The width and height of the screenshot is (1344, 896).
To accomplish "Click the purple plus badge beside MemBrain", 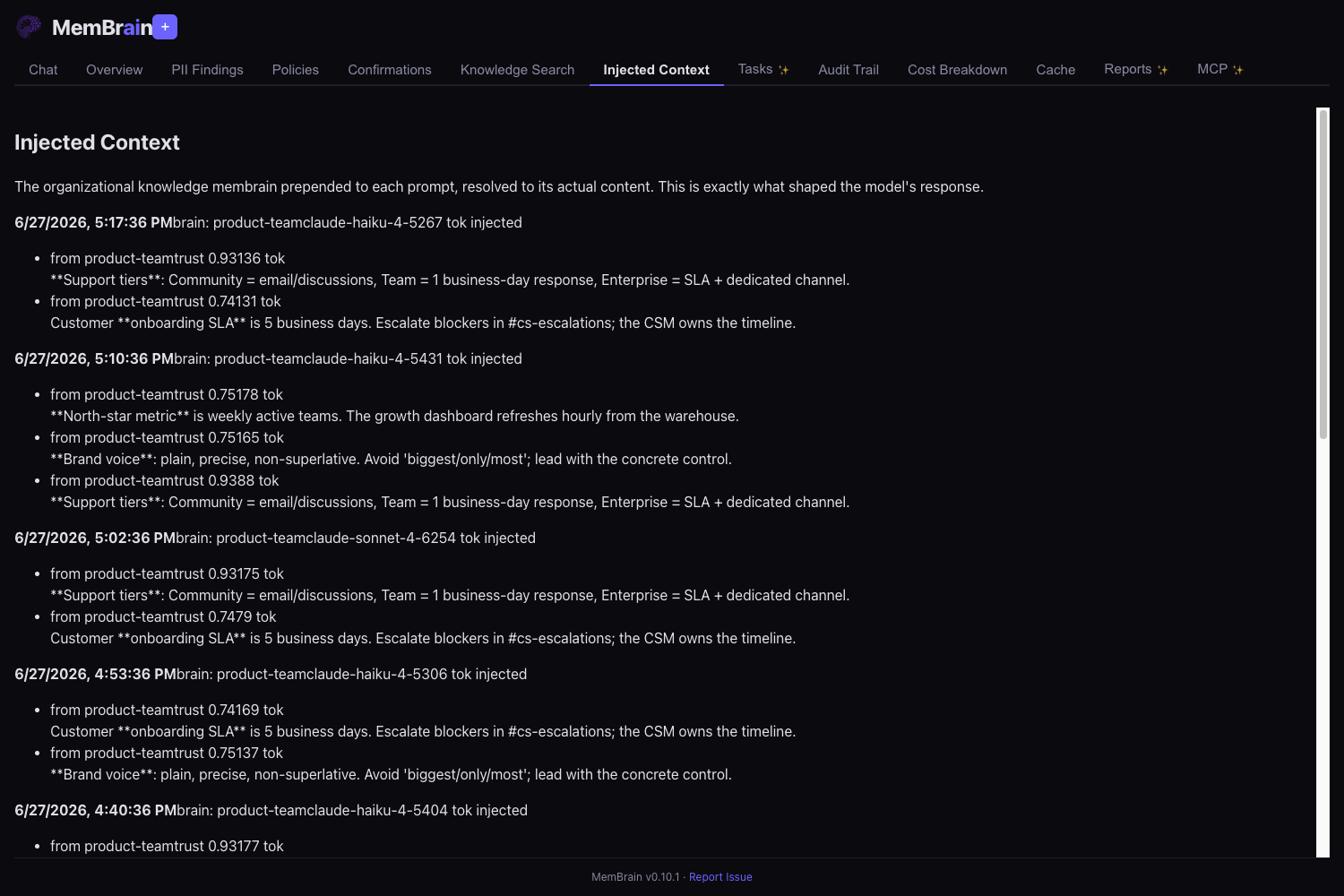I will point(165,27).
